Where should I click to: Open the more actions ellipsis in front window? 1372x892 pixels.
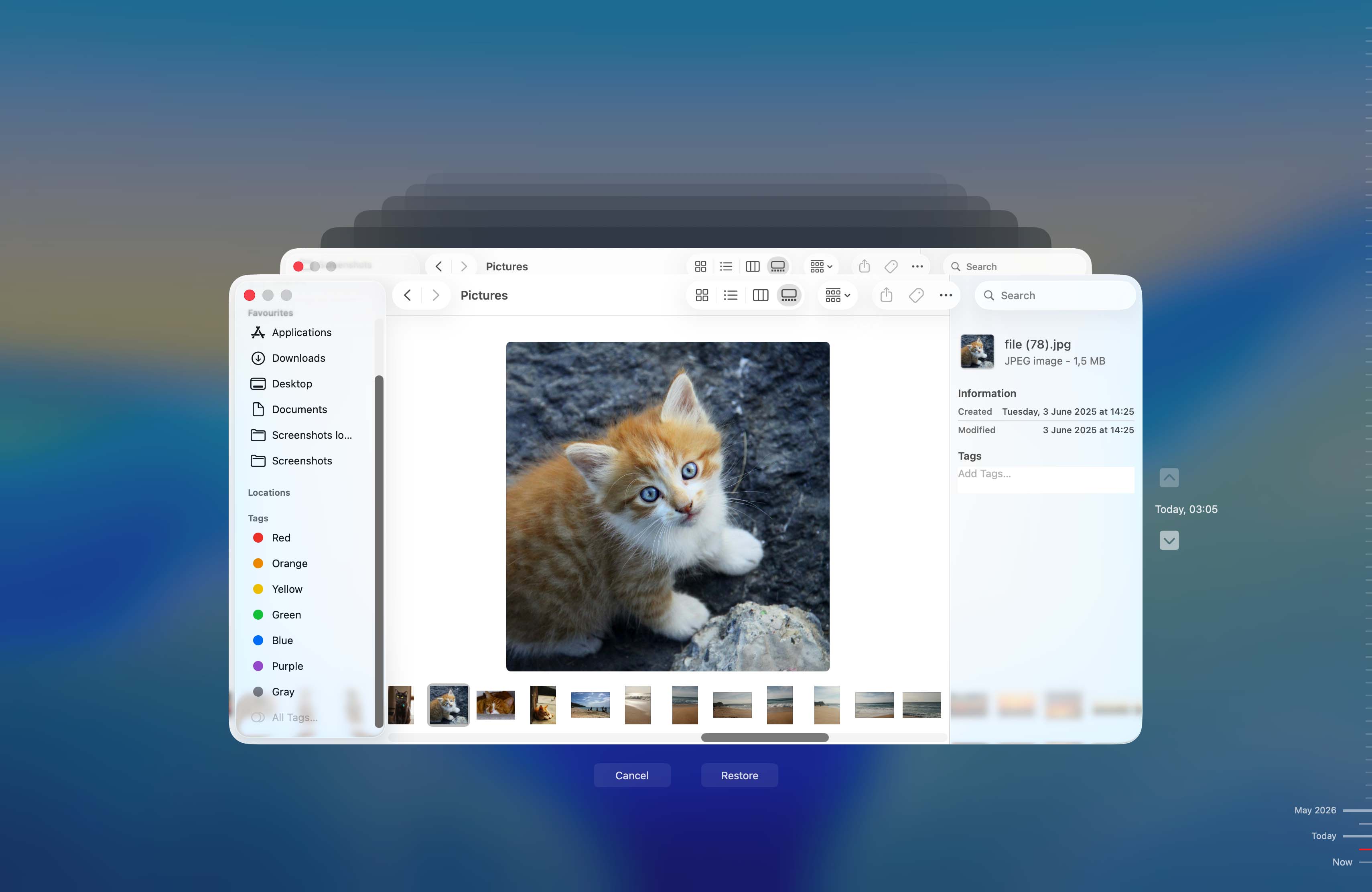pos(946,296)
